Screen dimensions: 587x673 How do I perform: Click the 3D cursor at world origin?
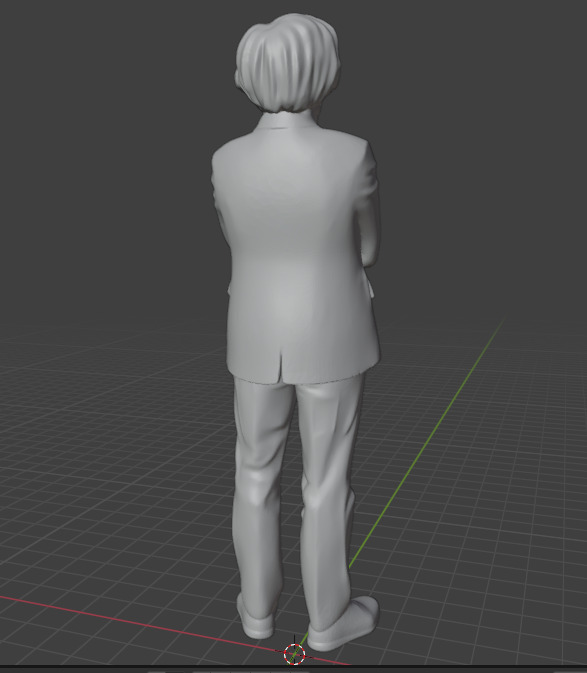[294, 654]
